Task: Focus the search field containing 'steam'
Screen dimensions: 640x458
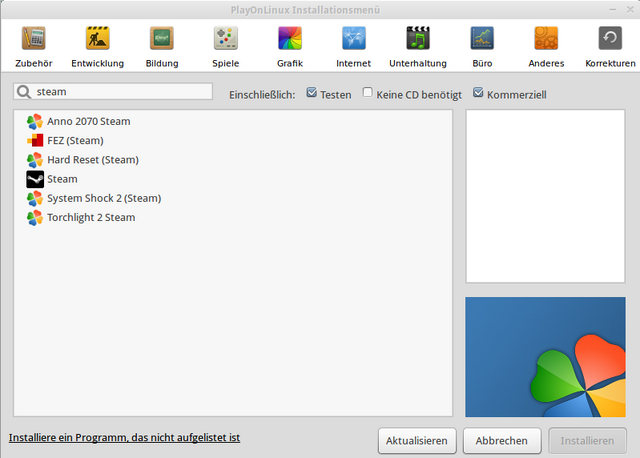Action: coord(113,92)
